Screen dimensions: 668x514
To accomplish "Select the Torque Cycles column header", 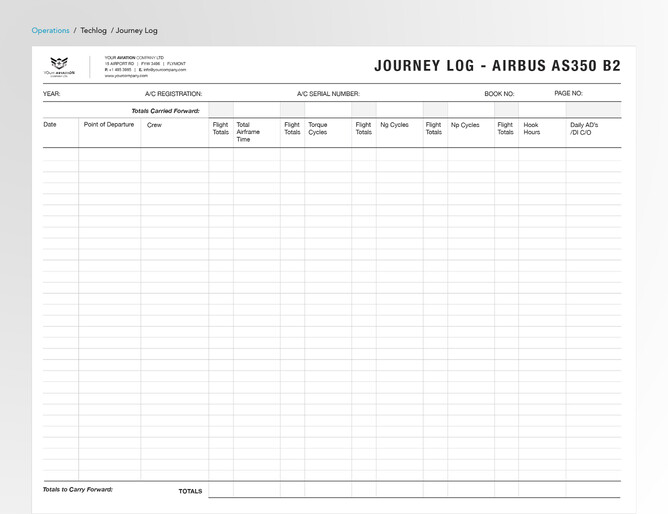I will [x=317, y=129].
